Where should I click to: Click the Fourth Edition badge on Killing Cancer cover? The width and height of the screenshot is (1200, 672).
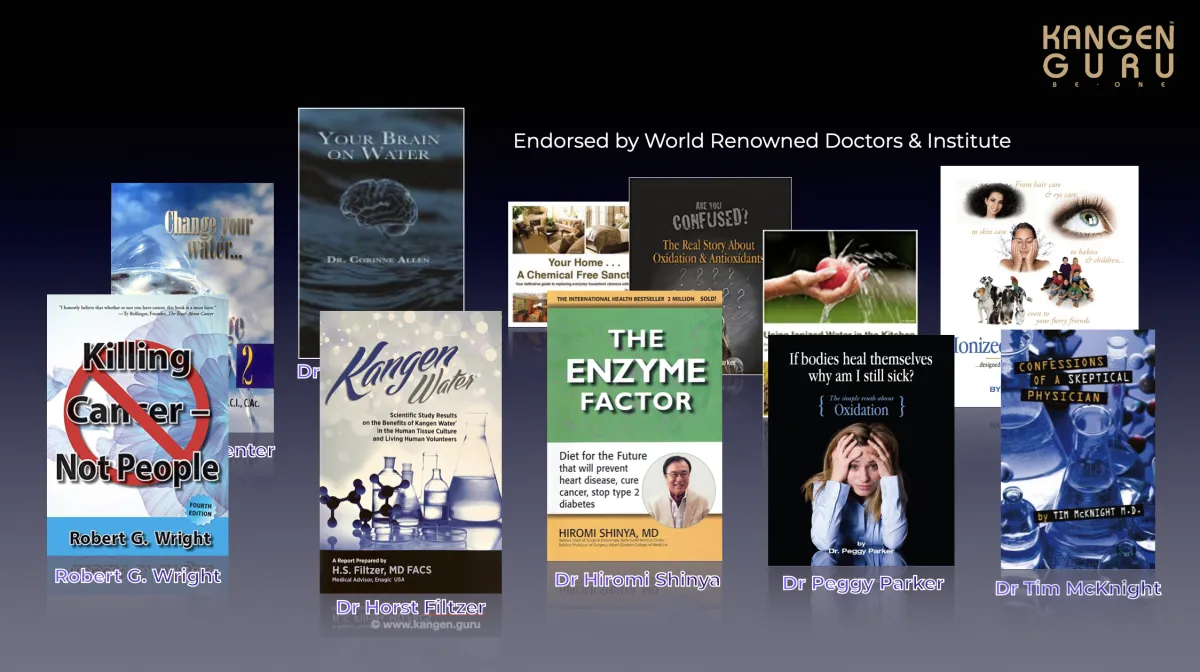tap(200, 508)
